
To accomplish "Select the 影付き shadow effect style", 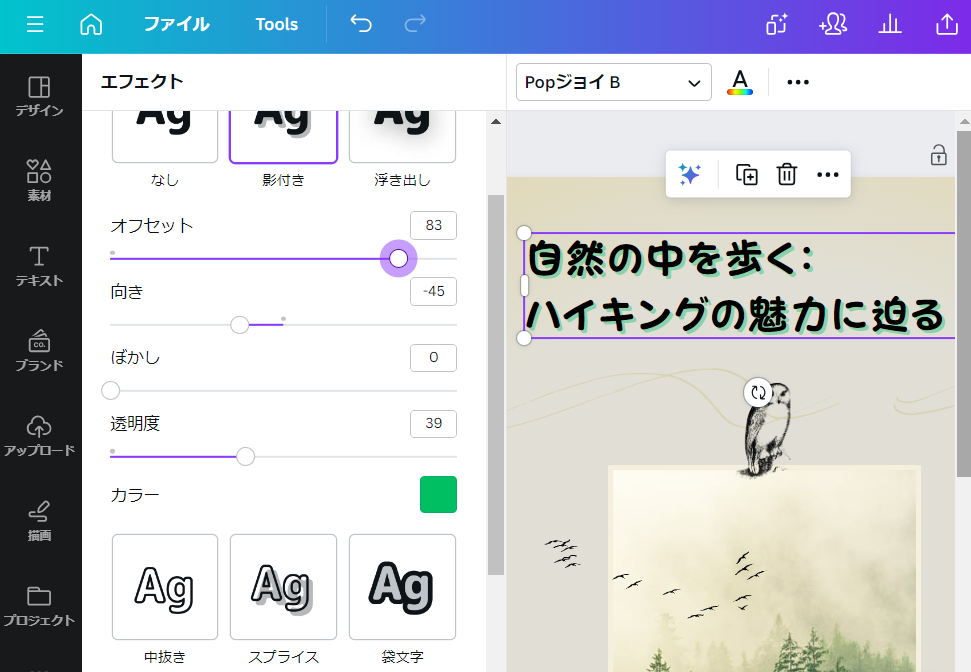I will (x=284, y=136).
